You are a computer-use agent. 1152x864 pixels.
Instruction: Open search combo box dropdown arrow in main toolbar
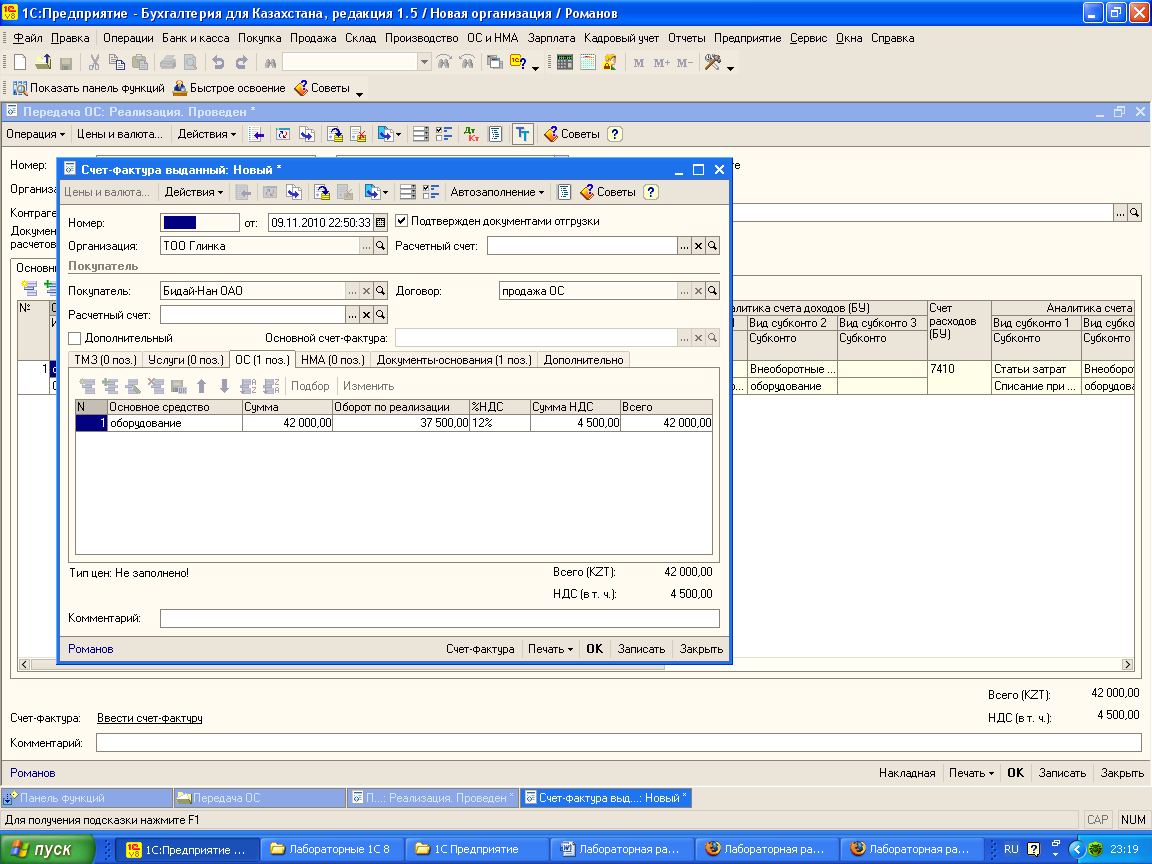pos(424,62)
